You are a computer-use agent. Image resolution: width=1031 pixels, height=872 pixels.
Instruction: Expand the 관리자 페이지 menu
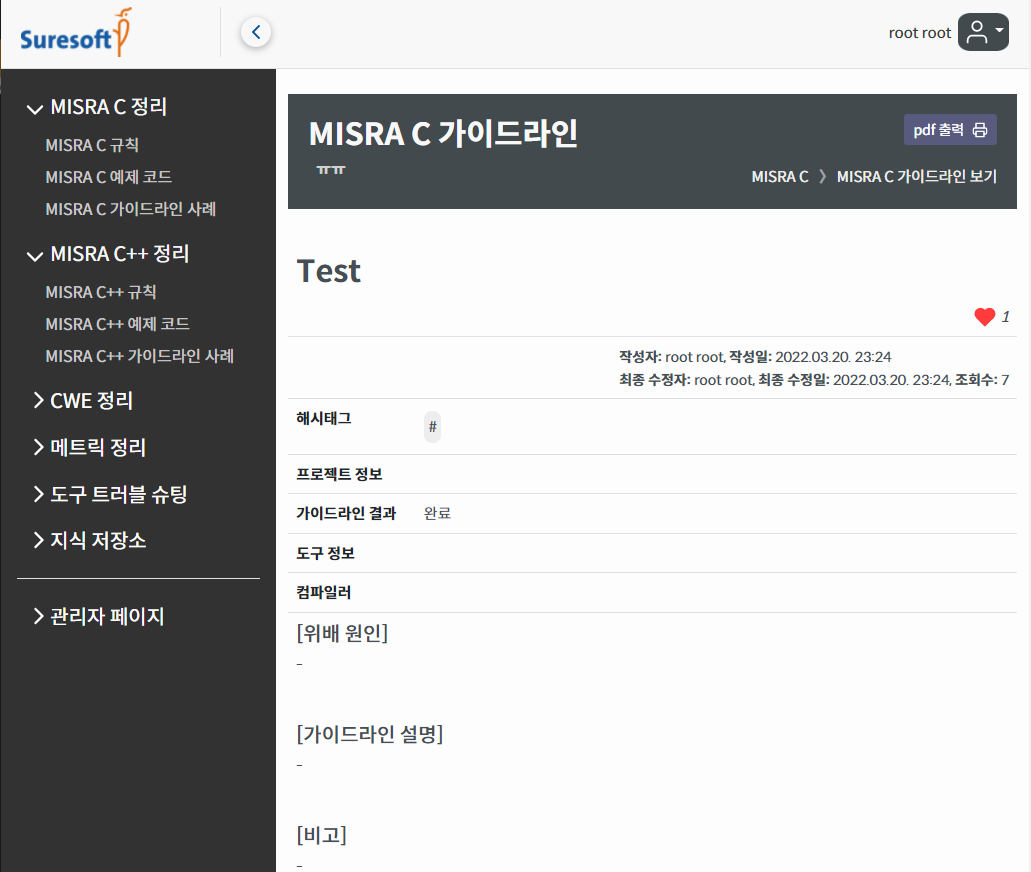click(x=98, y=616)
